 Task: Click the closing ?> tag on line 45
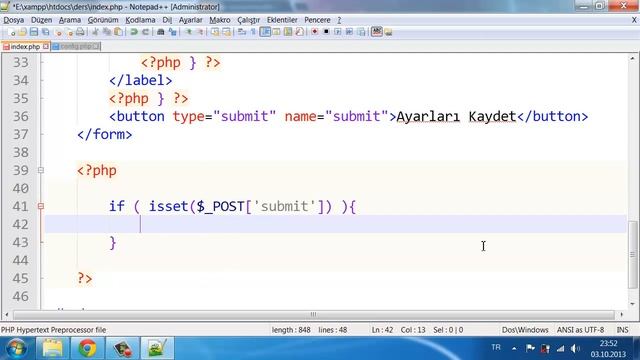click(85, 278)
